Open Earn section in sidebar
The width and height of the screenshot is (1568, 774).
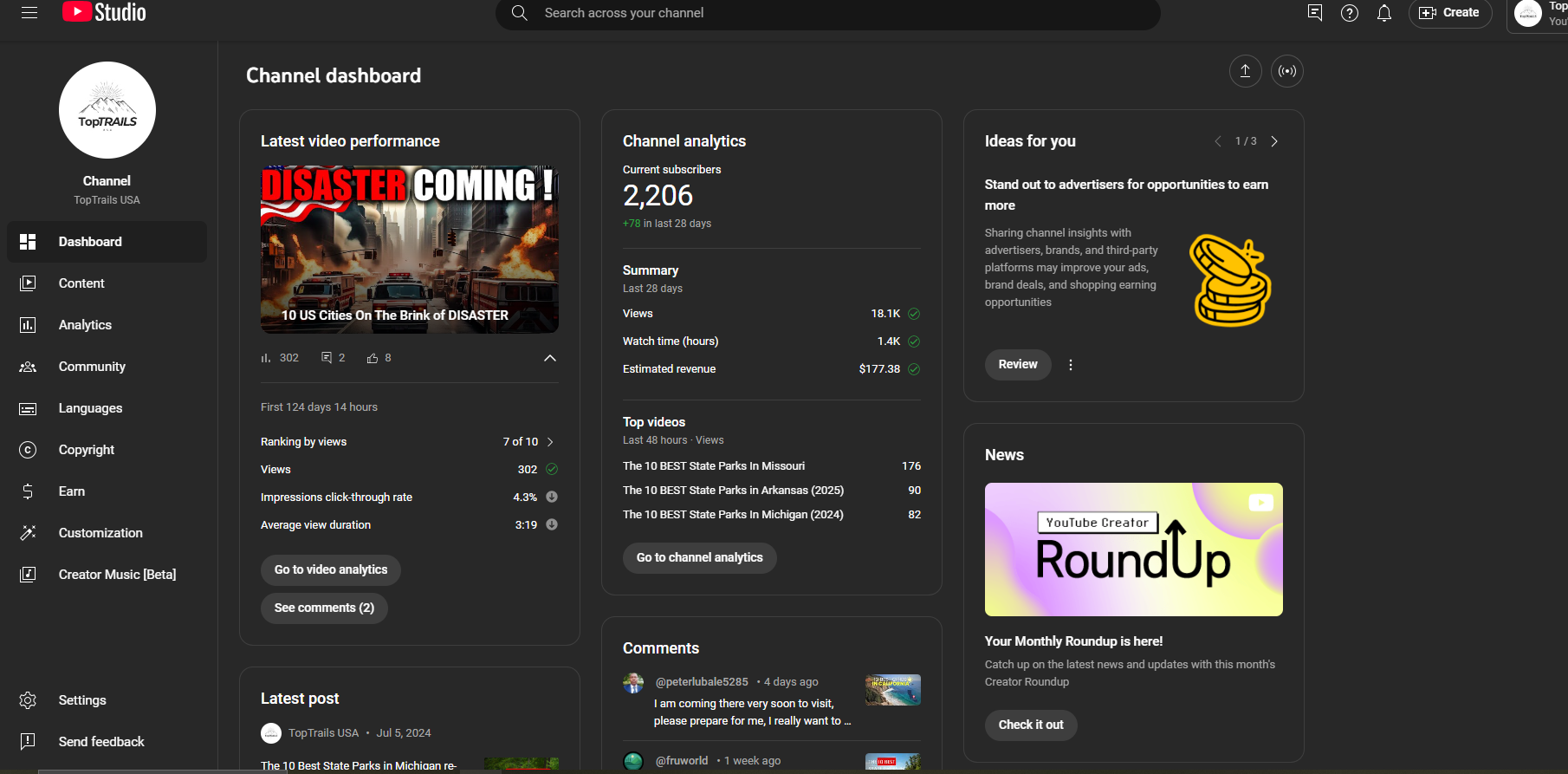[x=107, y=491]
